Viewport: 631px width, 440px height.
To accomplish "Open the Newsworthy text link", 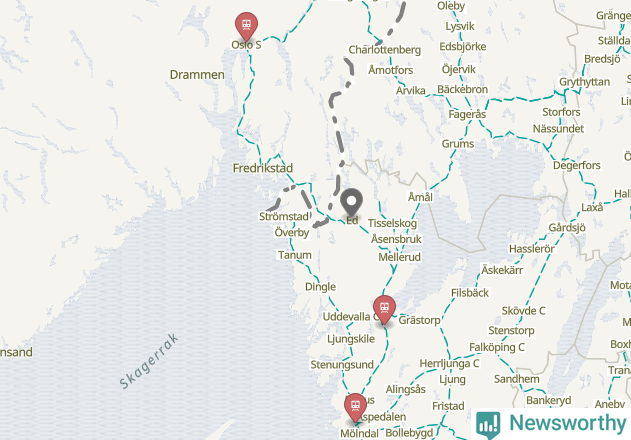I will click(x=567, y=423).
